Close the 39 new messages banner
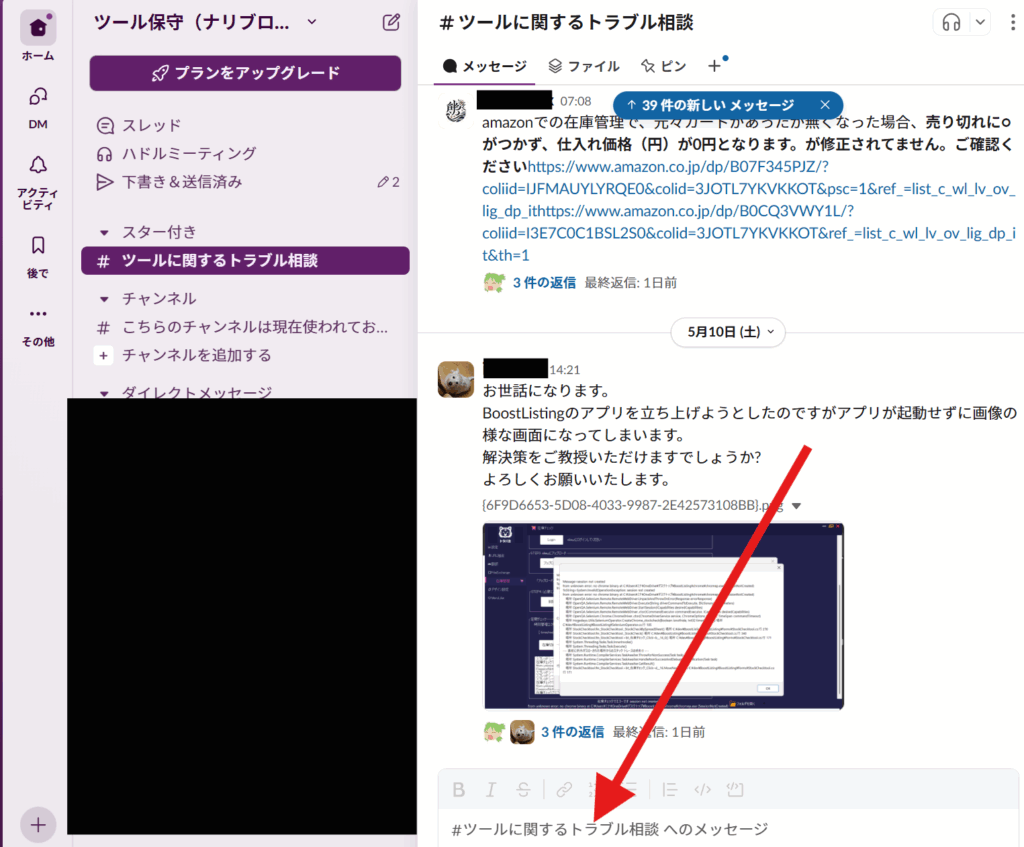This screenshot has height=847, width=1024. (824, 105)
